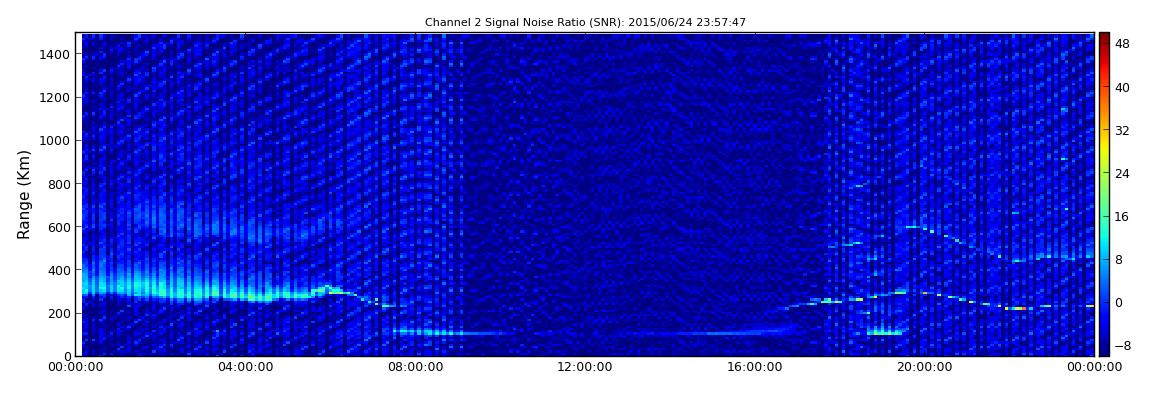Click the 08:00:00 x-axis time label

[x=414, y=367]
